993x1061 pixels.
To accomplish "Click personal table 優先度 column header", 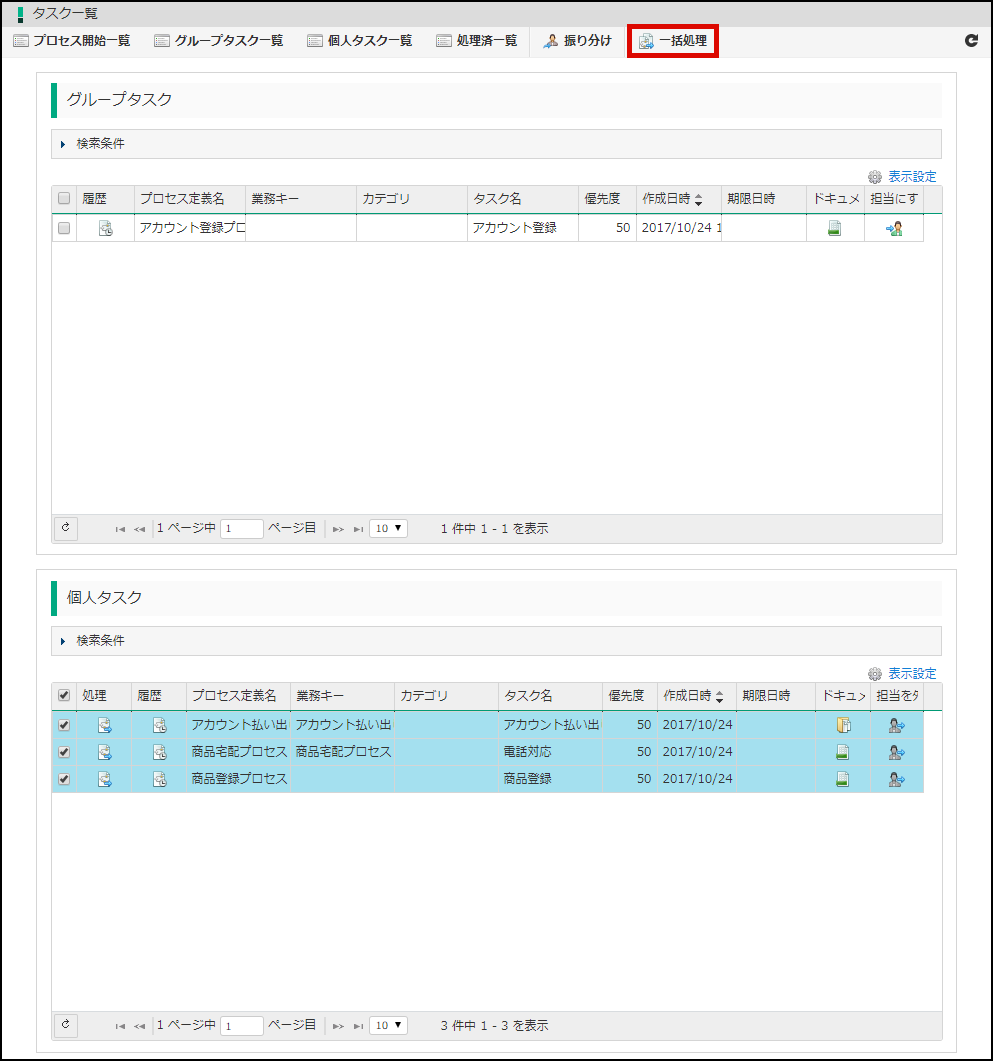I will click(629, 695).
